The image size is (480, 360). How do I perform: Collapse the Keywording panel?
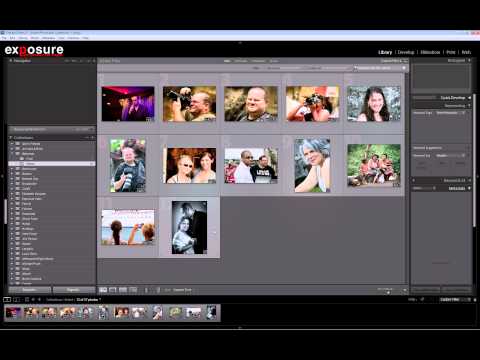coord(469,106)
